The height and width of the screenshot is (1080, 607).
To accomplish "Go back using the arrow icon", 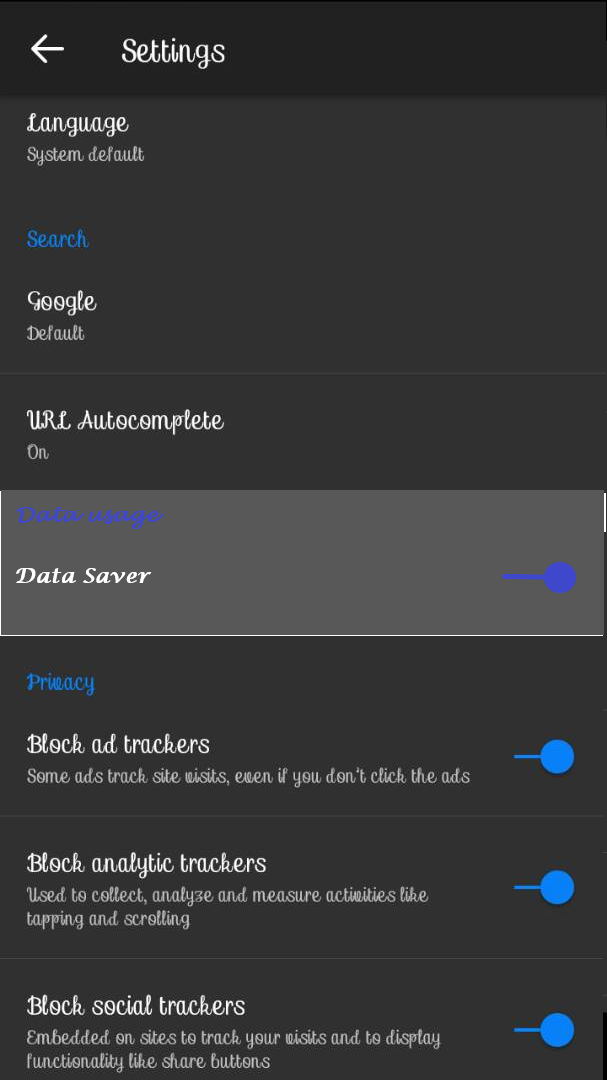I will pyautogui.click(x=47, y=49).
